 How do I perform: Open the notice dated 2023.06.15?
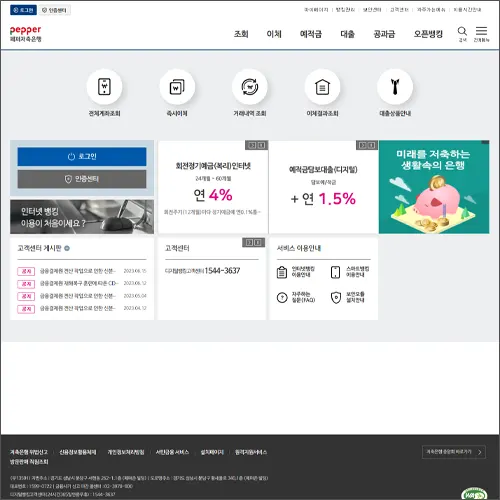coord(82,271)
